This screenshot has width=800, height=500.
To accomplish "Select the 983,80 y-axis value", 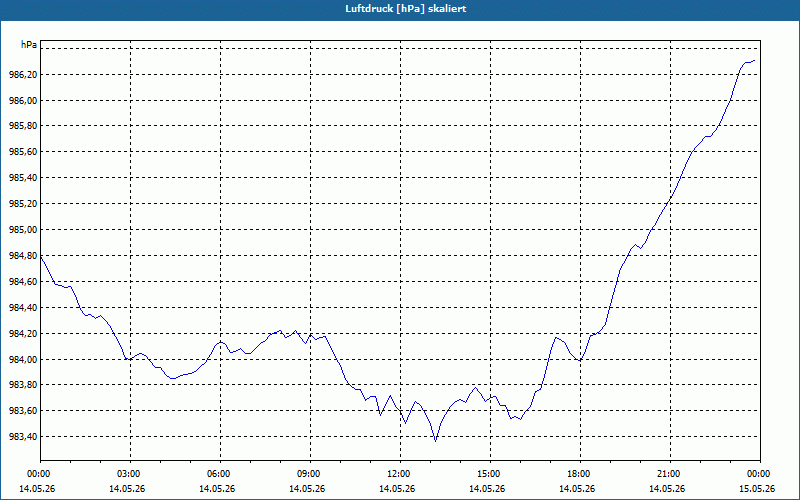I will [23, 385].
